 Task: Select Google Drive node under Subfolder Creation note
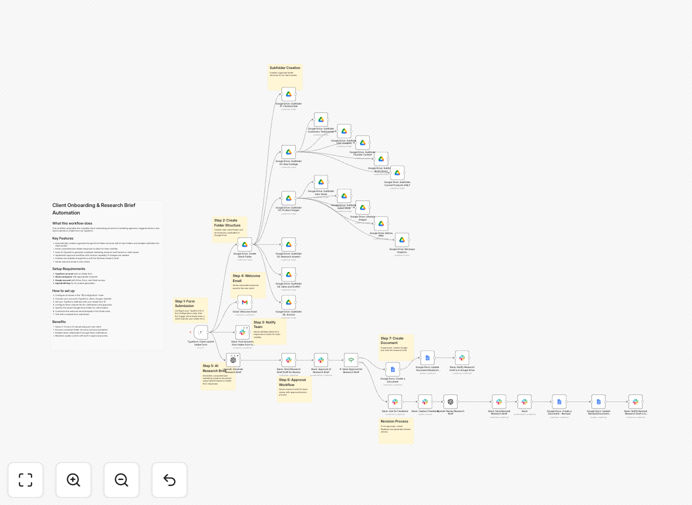289,94
